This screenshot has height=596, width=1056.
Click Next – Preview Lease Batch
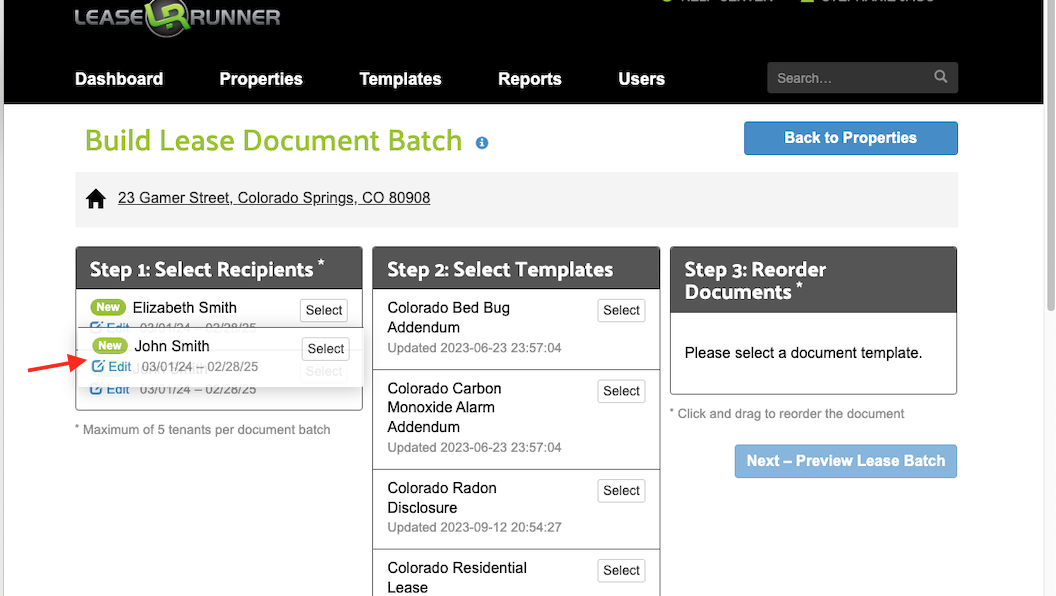pyautogui.click(x=845, y=461)
